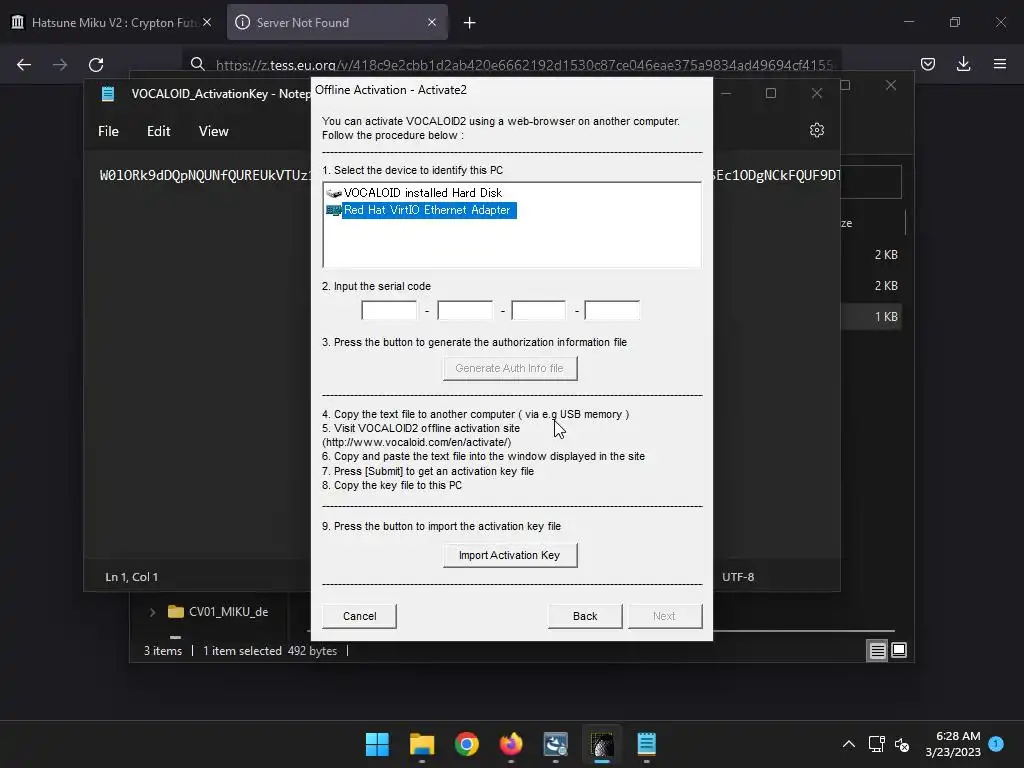This screenshot has width=1024, height=768.
Task: Click search icon in address bar
Action: 197,64
